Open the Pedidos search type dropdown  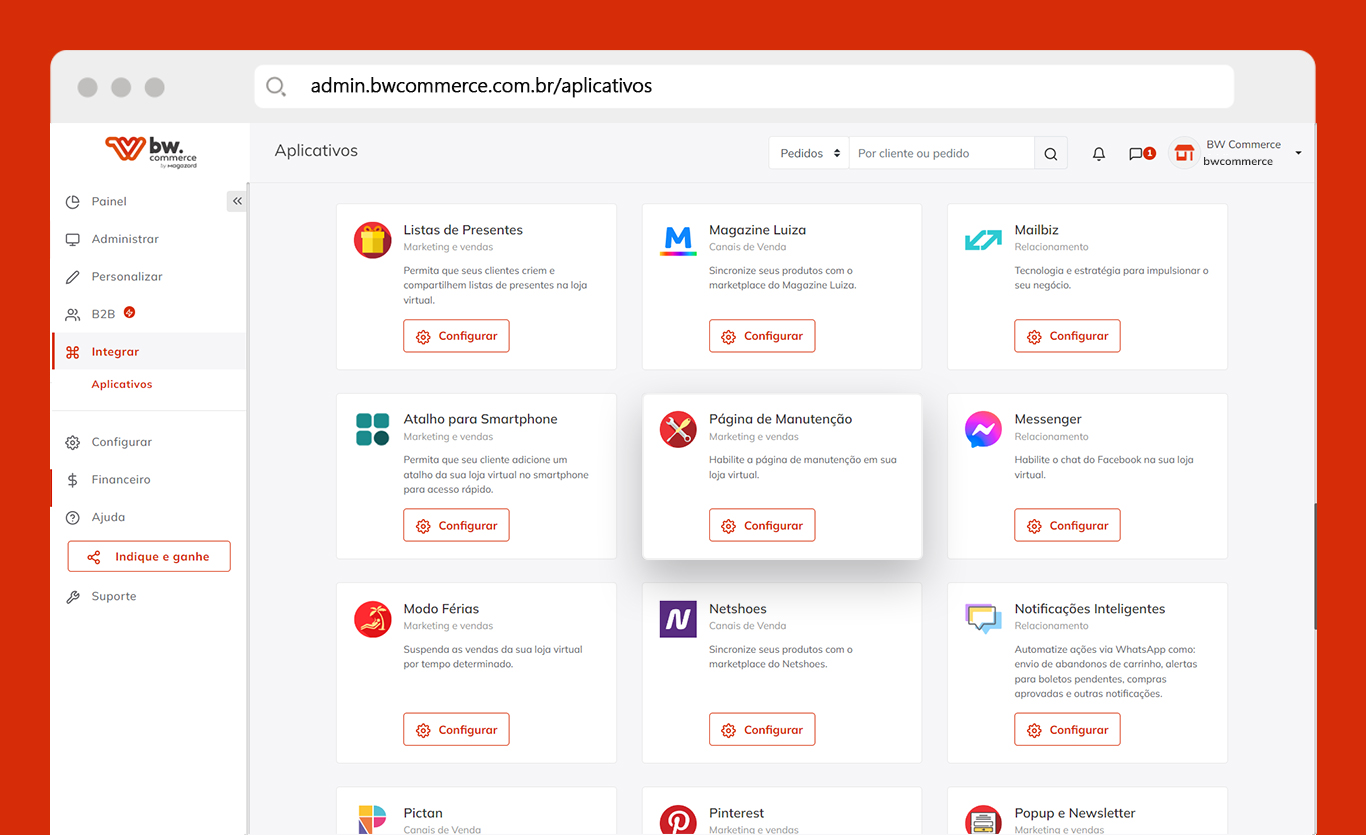pyautogui.click(x=809, y=153)
